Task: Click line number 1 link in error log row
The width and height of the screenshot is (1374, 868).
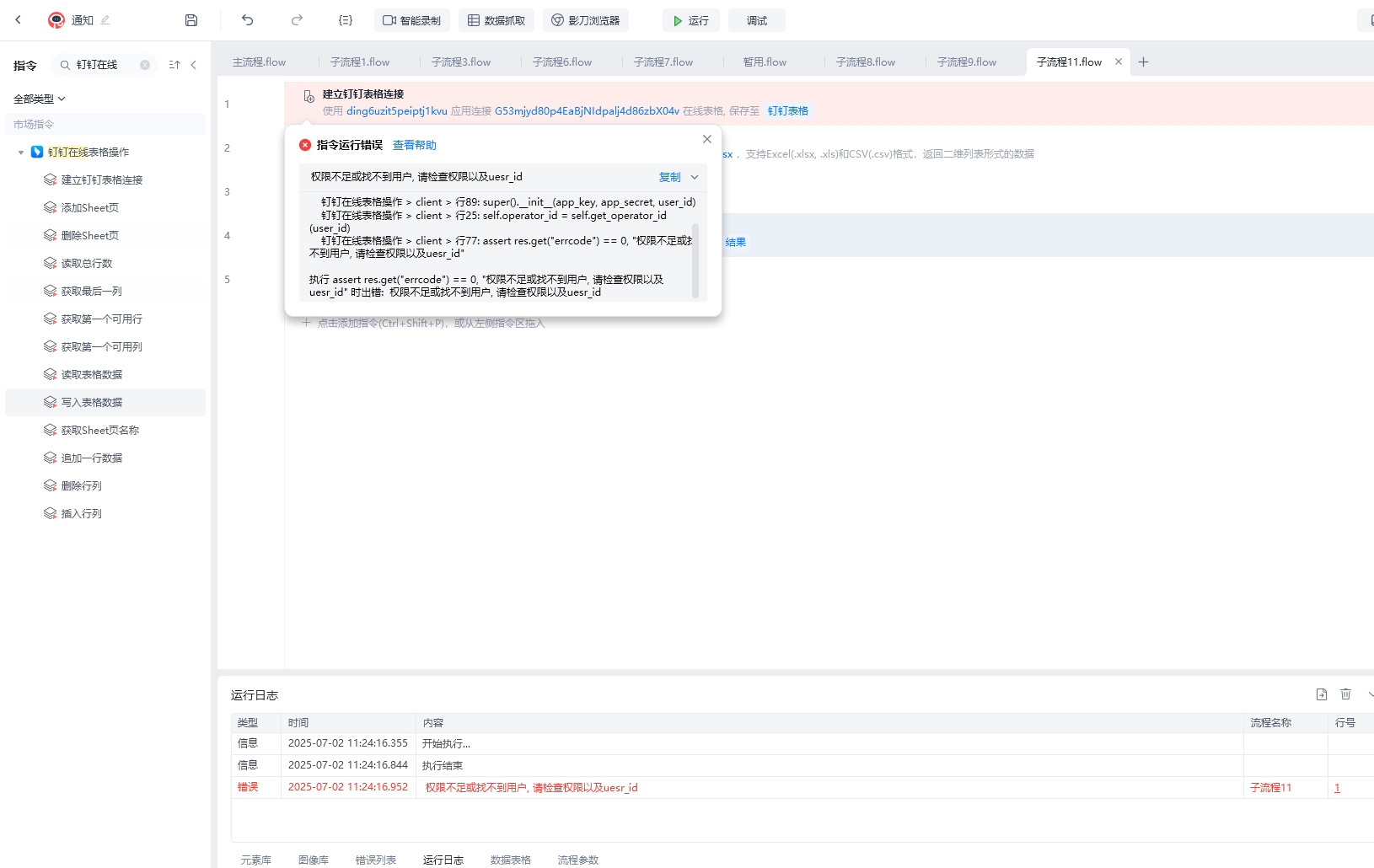Action: click(1337, 788)
